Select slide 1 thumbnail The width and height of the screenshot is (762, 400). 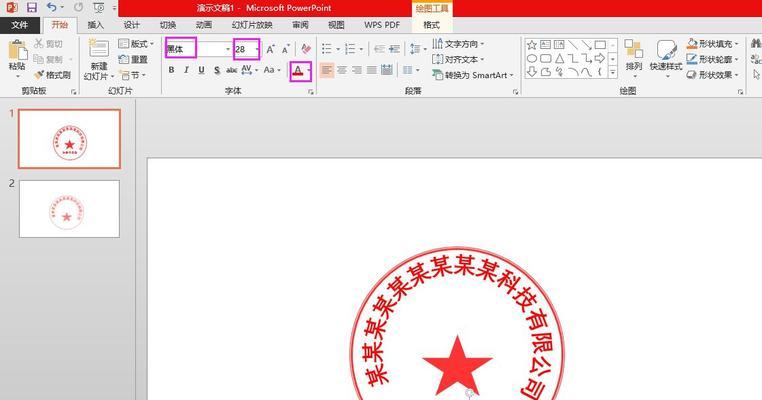coord(69,139)
